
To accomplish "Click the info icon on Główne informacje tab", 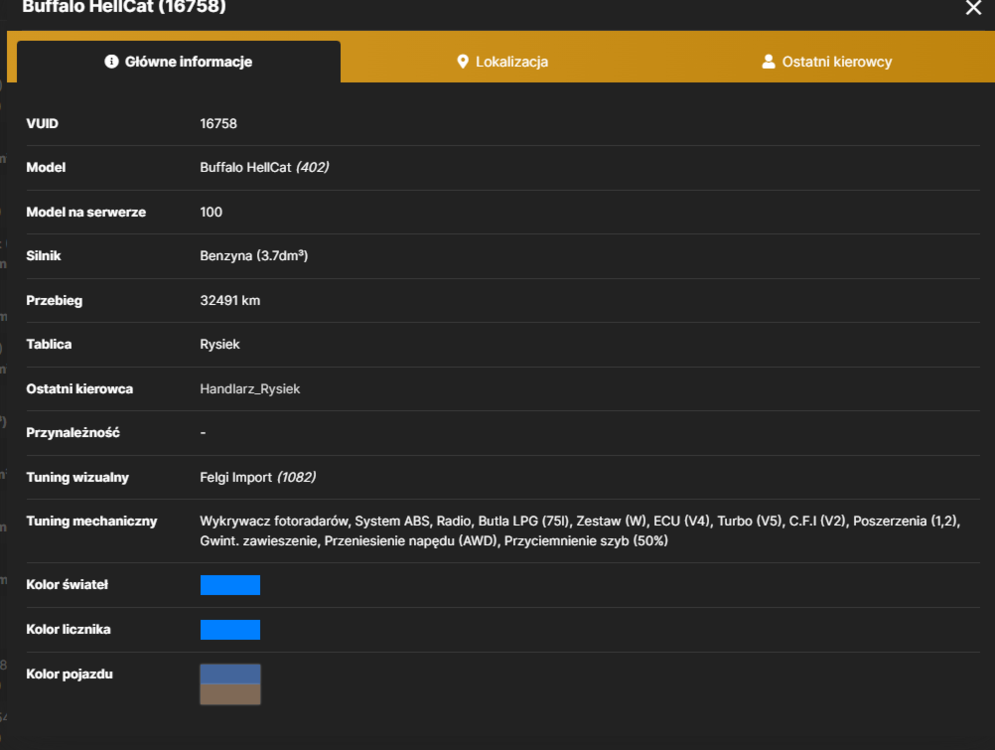I will (x=111, y=62).
